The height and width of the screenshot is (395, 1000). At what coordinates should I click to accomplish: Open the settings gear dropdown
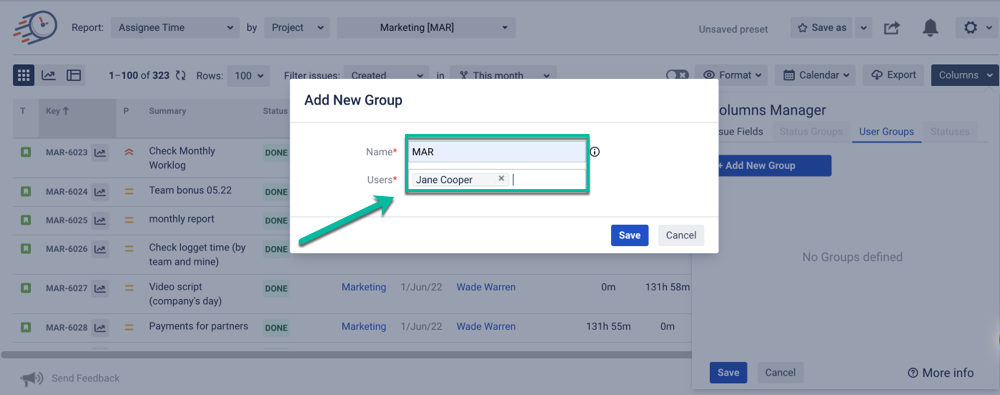pos(976,28)
